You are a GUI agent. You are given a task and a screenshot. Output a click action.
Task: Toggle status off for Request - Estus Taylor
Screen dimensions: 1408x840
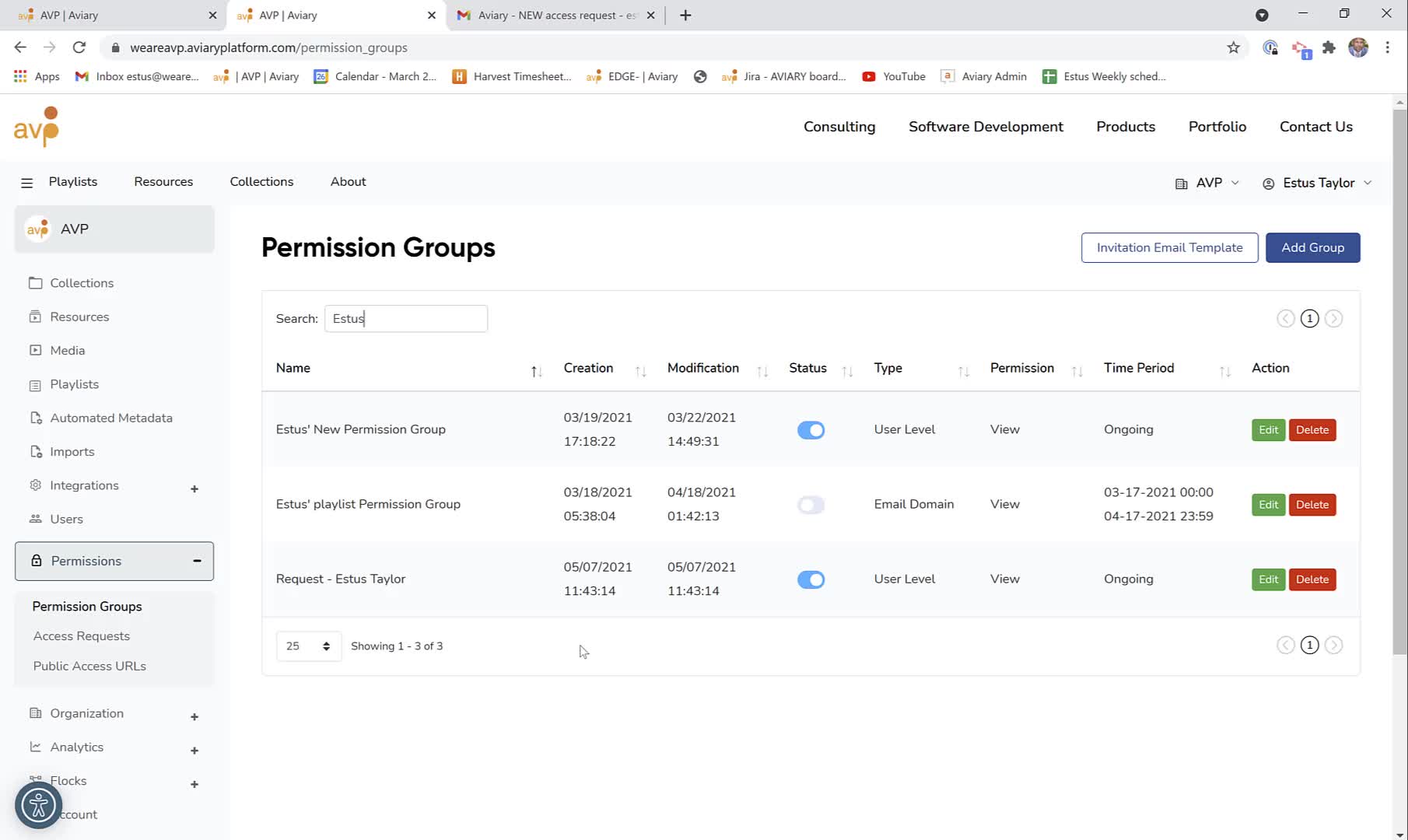tap(811, 579)
